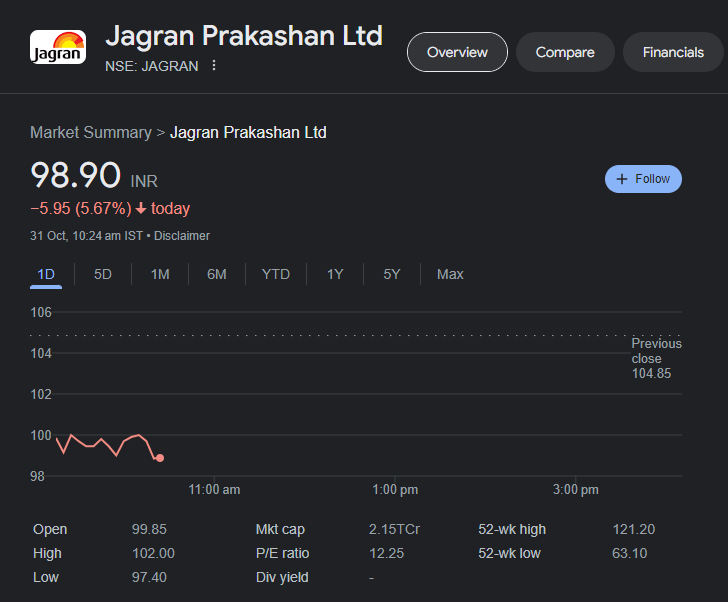This screenshot has width=728, height=602.
Task: Choose the YTD chart range
Action: pos(276,274)
